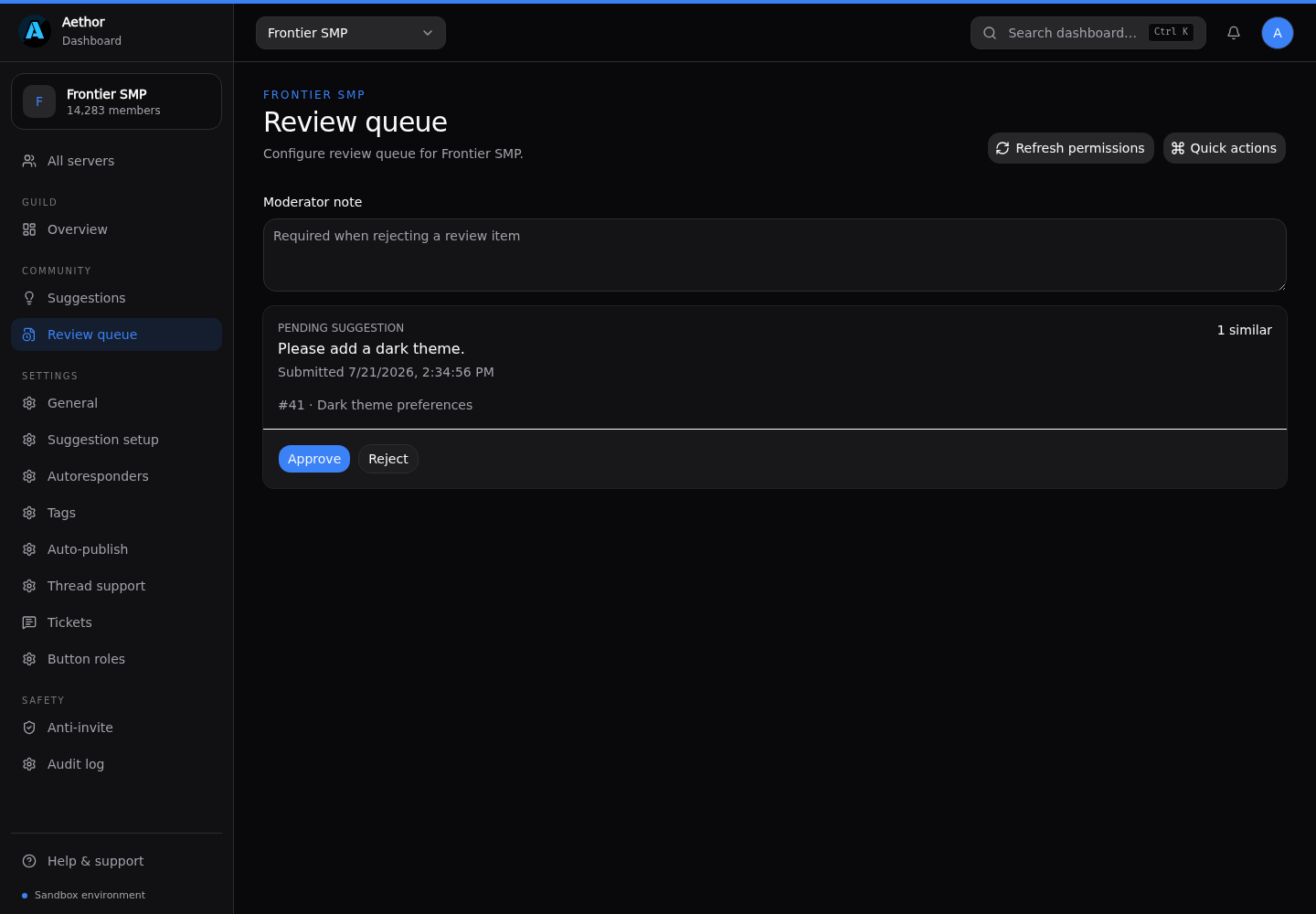Click the Aethor logo icon
Viewport: 1316px width, 914px height.
pyautogui.click(x=35, y=31)
